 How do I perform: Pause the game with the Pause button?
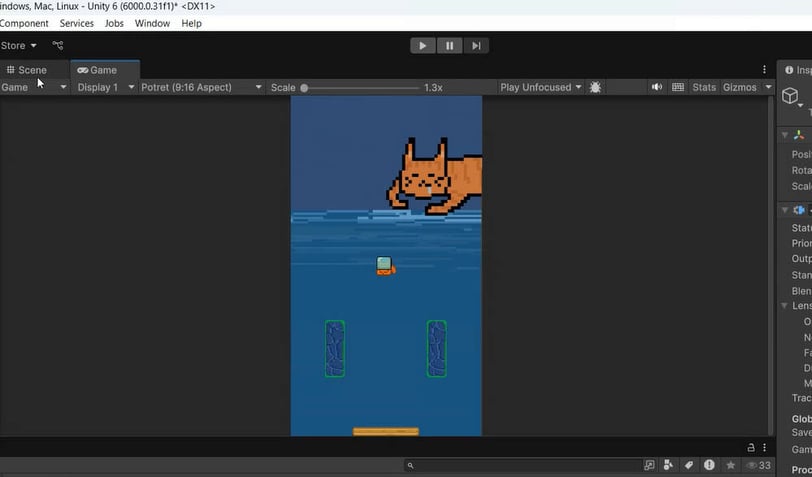pos(450,46)
